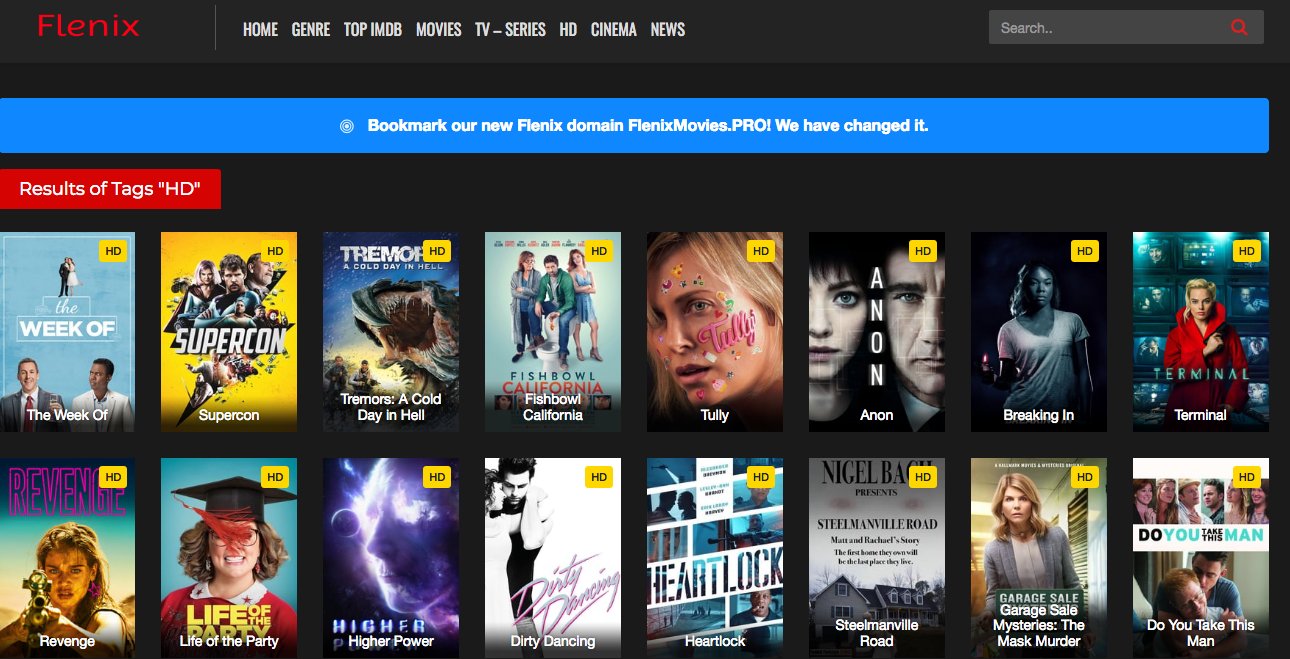Open Fishbowl California poster
The image size is (1290, 659).
point(553,332)
